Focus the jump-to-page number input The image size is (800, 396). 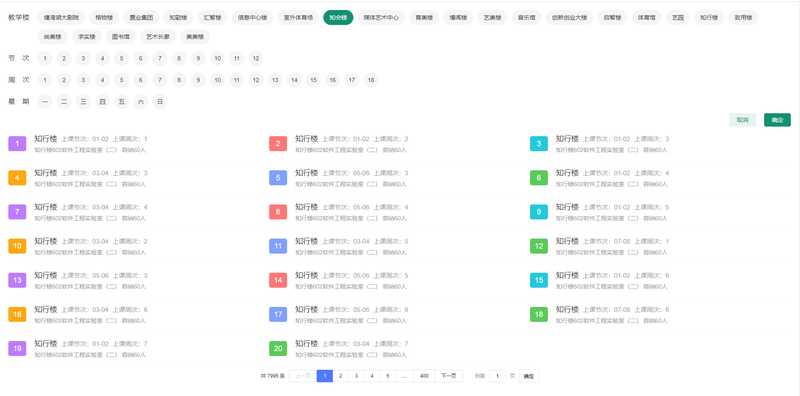[x=497, y=376]
